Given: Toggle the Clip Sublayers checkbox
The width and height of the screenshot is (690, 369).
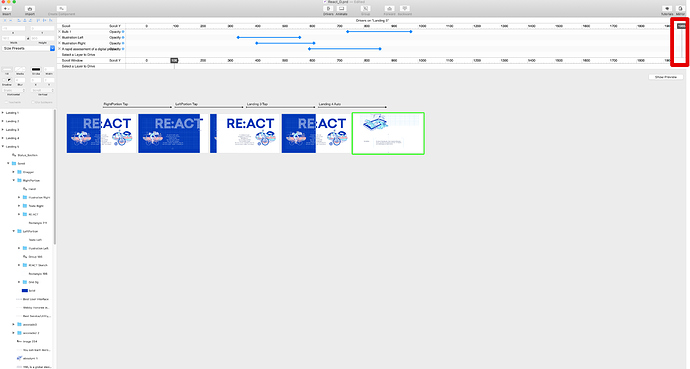Looking at the screenshot, I should pos(33,102).
